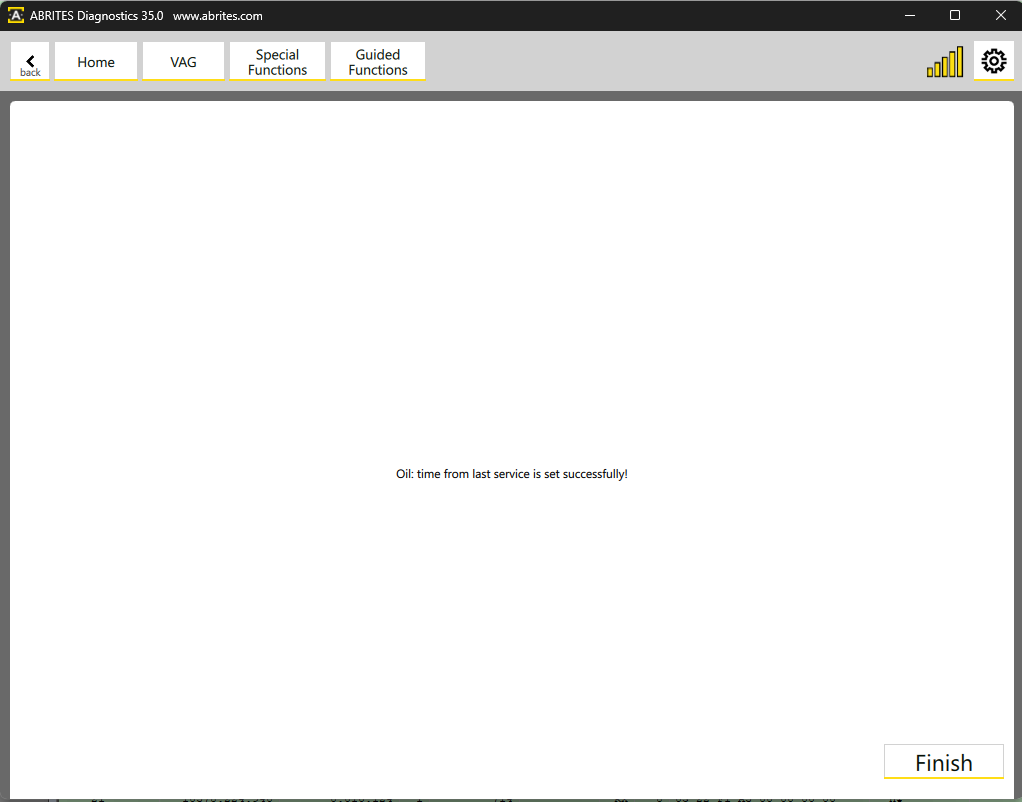This screenshot has height=802, width=1022.
Task: Open the Home tab
Action: 96,62
